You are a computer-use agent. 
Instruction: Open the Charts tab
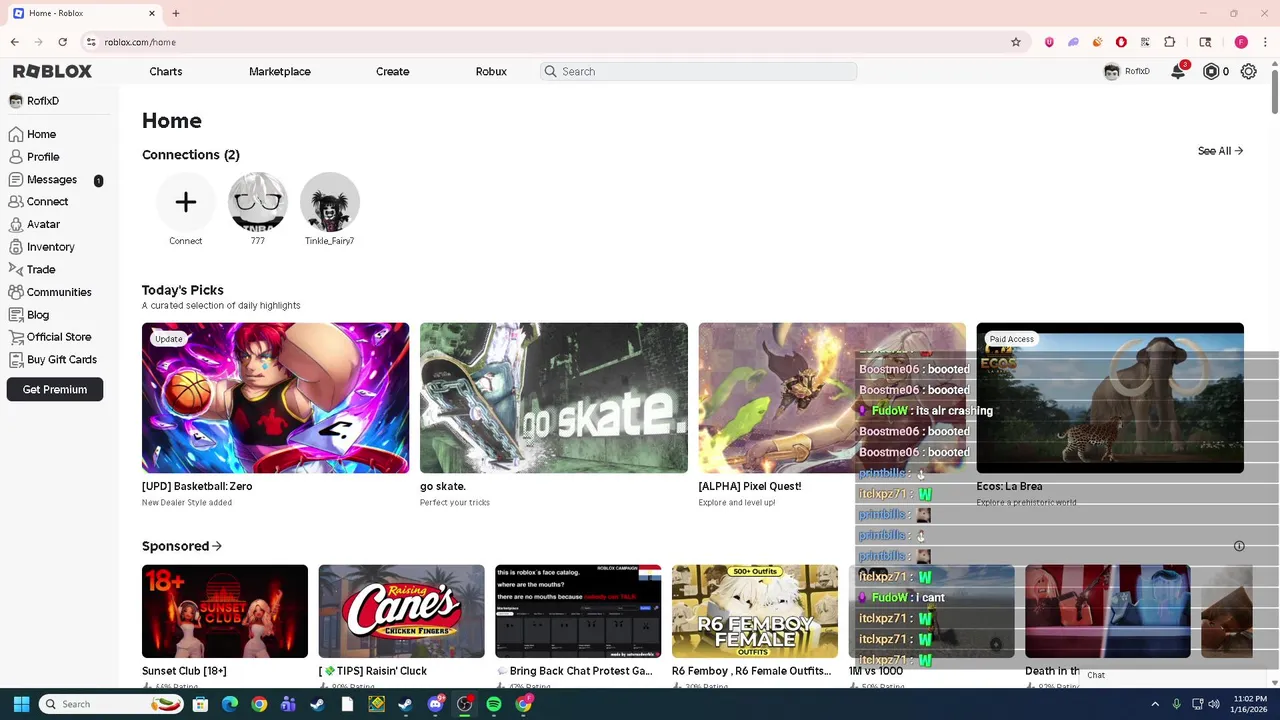(166, 71)
